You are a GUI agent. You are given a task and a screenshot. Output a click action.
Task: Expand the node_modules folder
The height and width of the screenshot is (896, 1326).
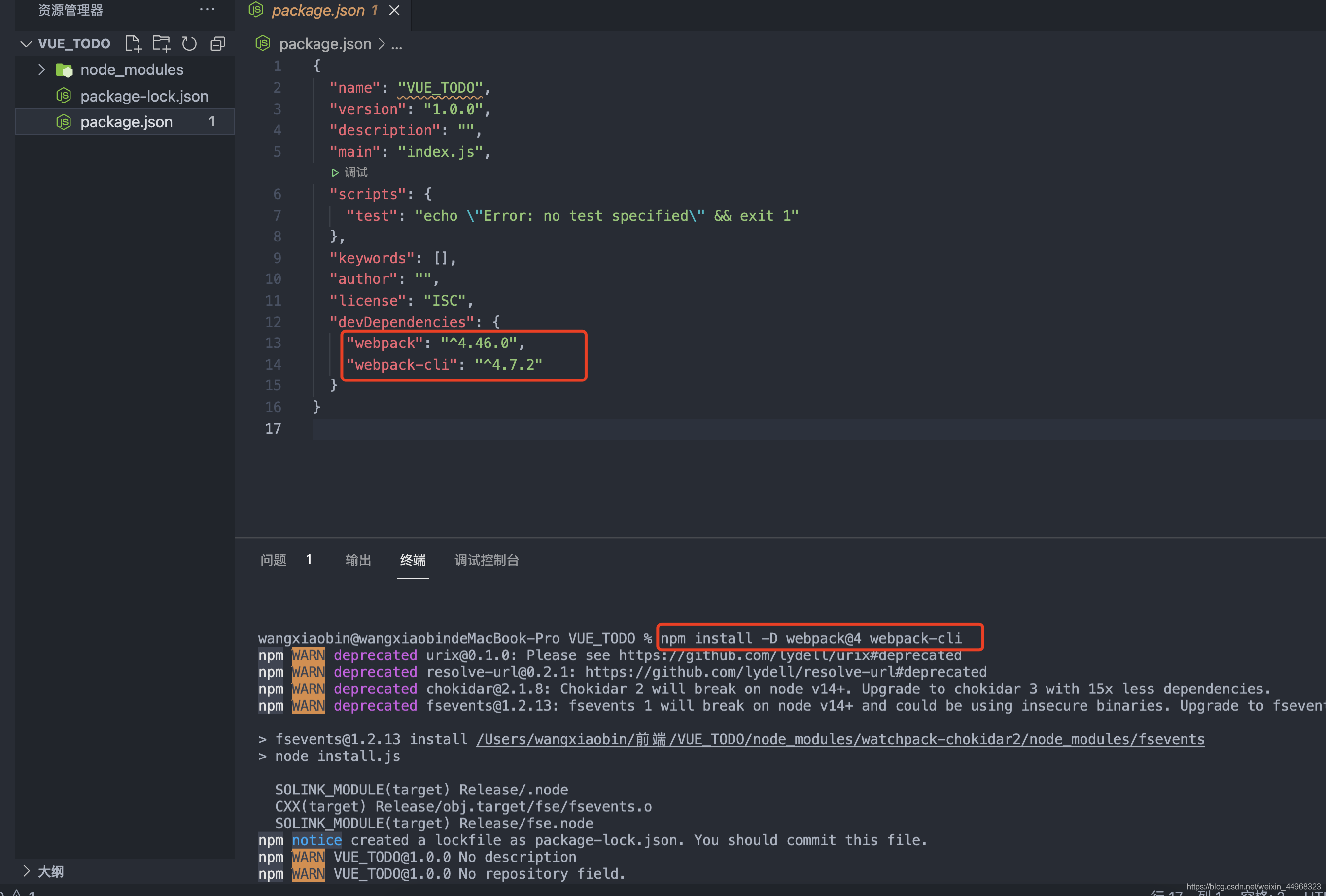tap(41, 69)
